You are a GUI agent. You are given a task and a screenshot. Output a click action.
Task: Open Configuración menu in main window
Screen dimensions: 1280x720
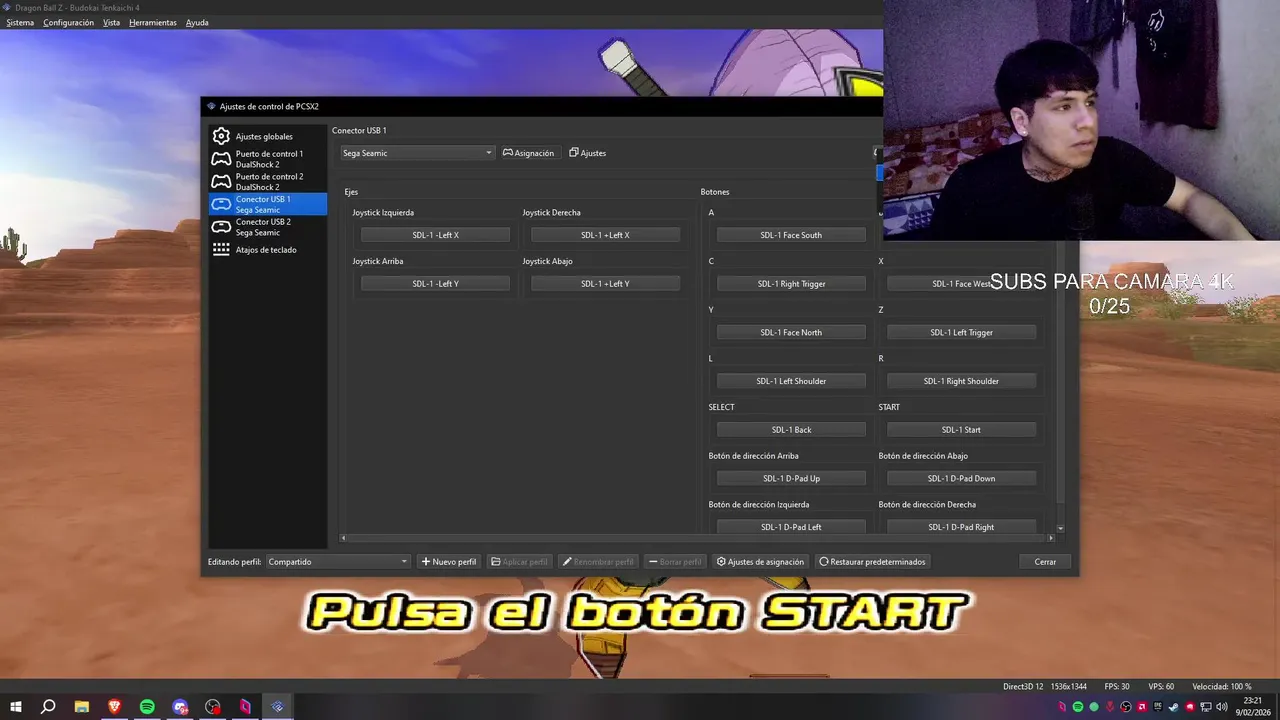[68, 22]
